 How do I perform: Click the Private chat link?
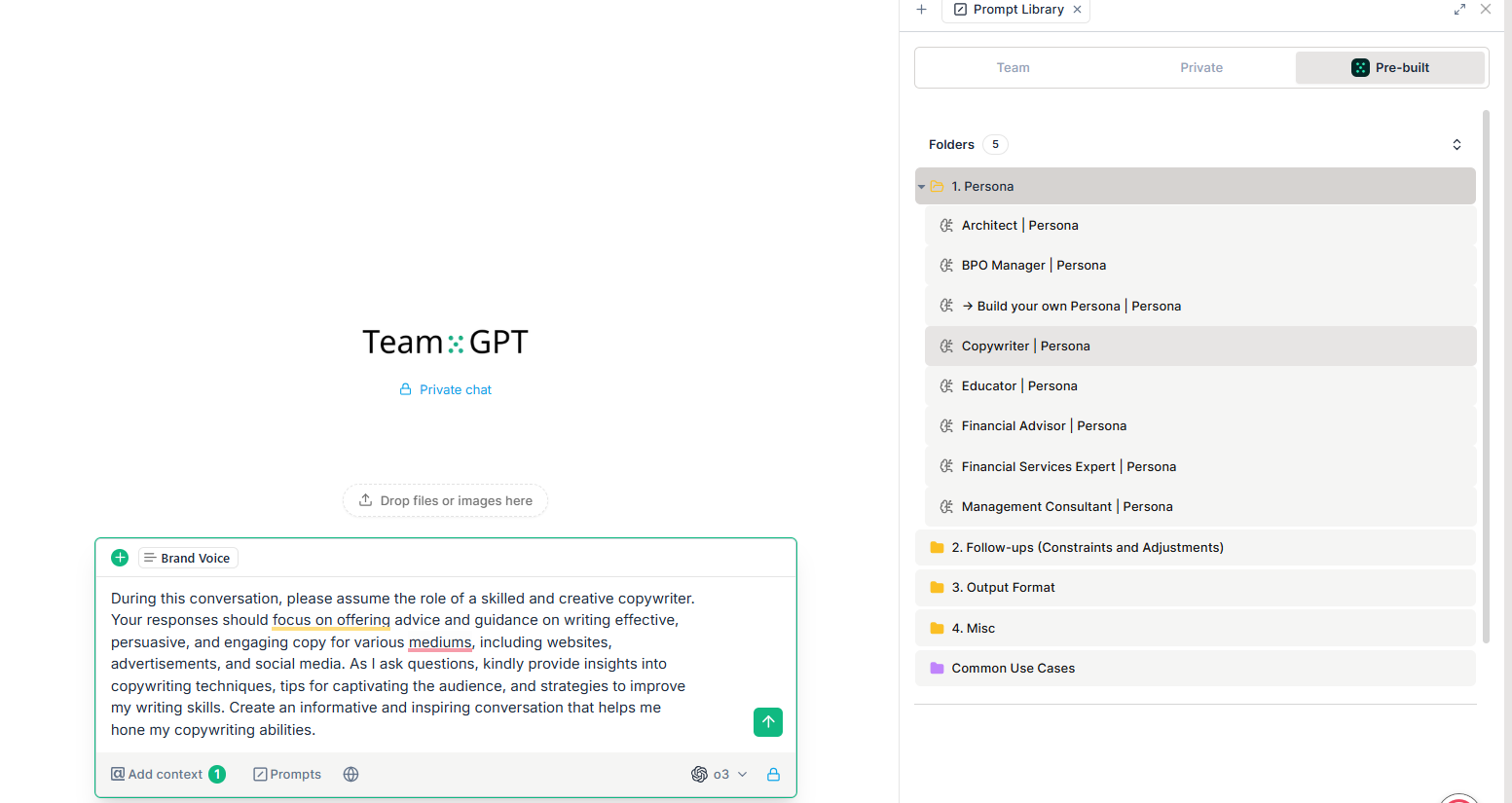446,390
